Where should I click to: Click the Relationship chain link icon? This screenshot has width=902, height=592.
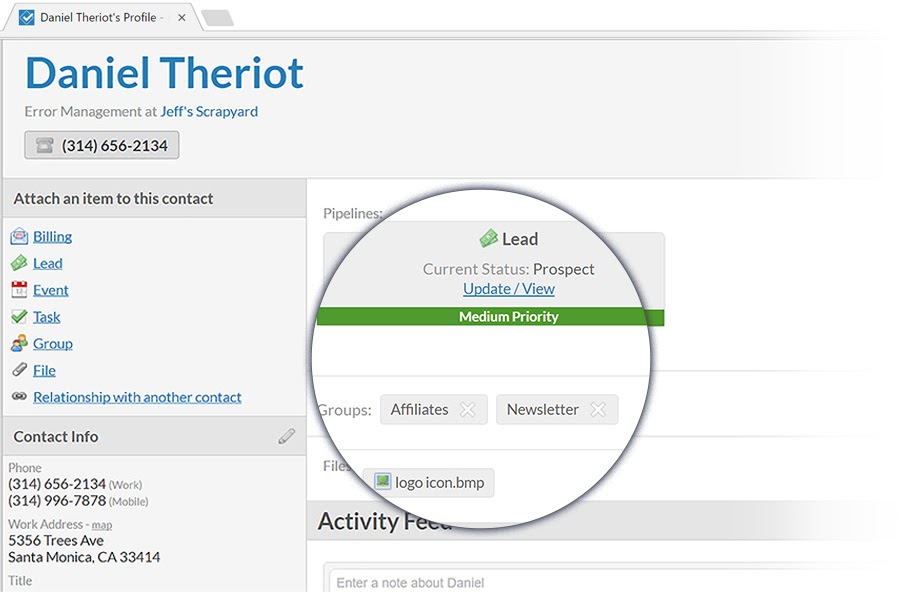click(x=19, y=397)
